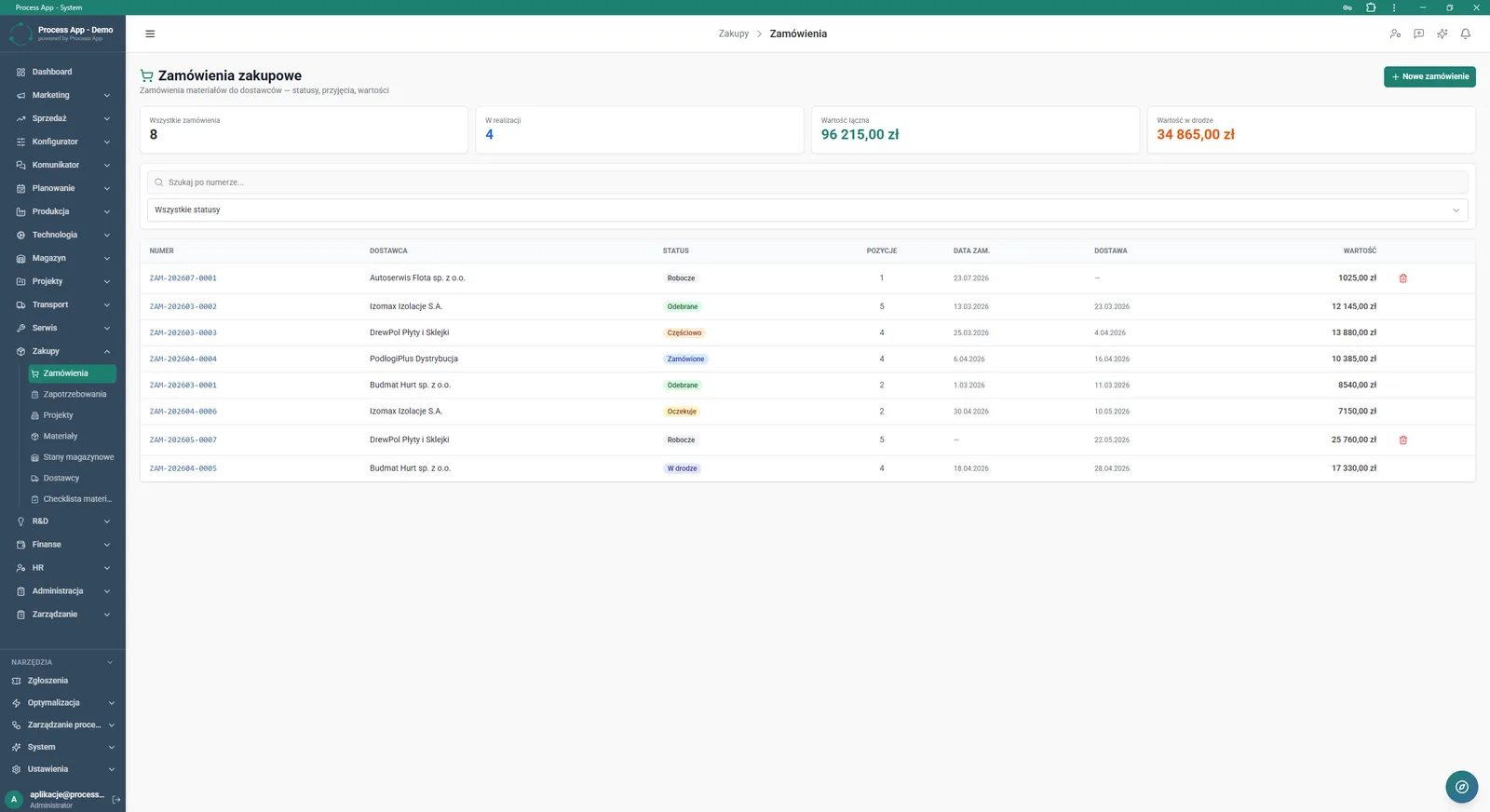Click the Komunikator chat icon
The width and height of the screenshot is (1490, 812).
click(20, 165)
